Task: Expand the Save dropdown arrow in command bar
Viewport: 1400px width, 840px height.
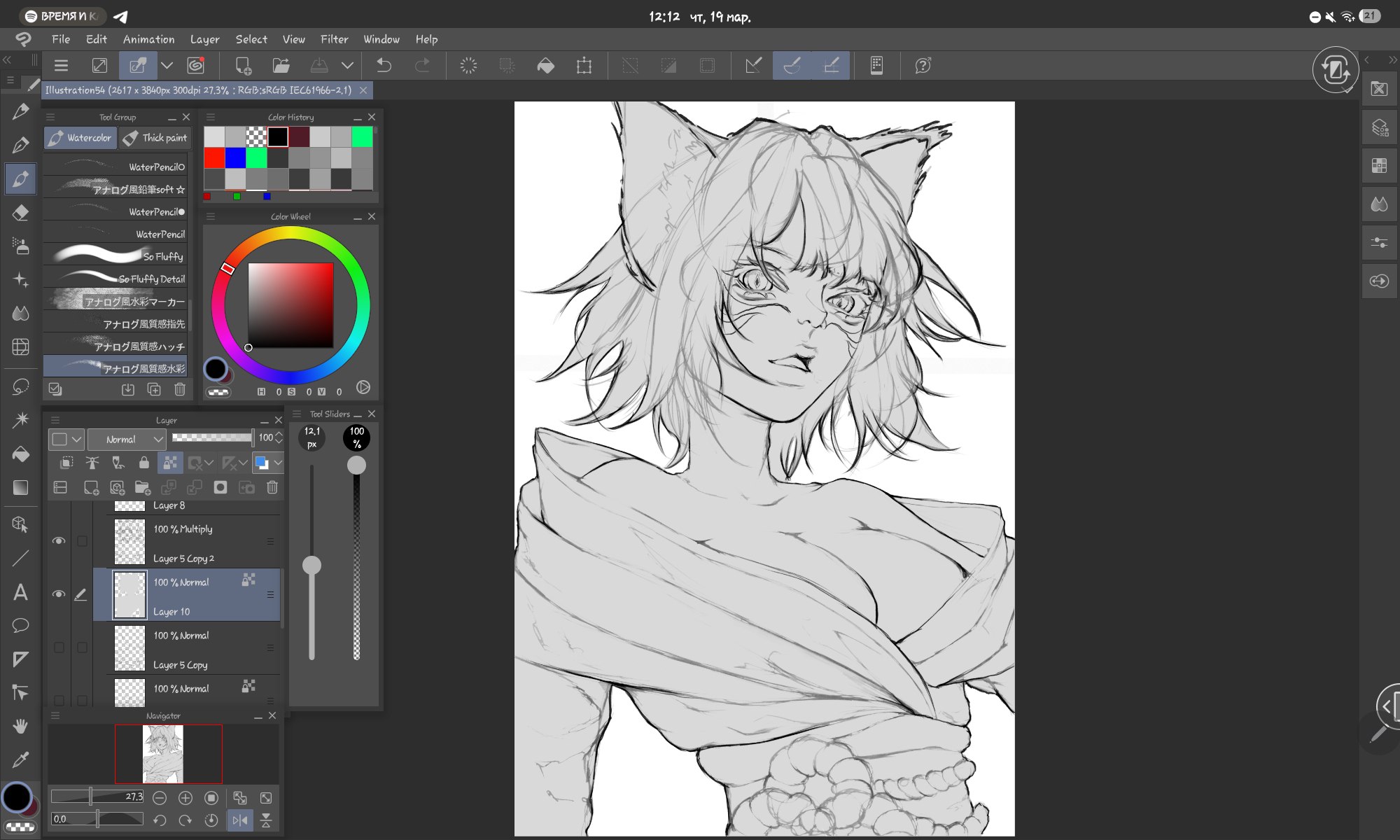Action: coord(347,66)
